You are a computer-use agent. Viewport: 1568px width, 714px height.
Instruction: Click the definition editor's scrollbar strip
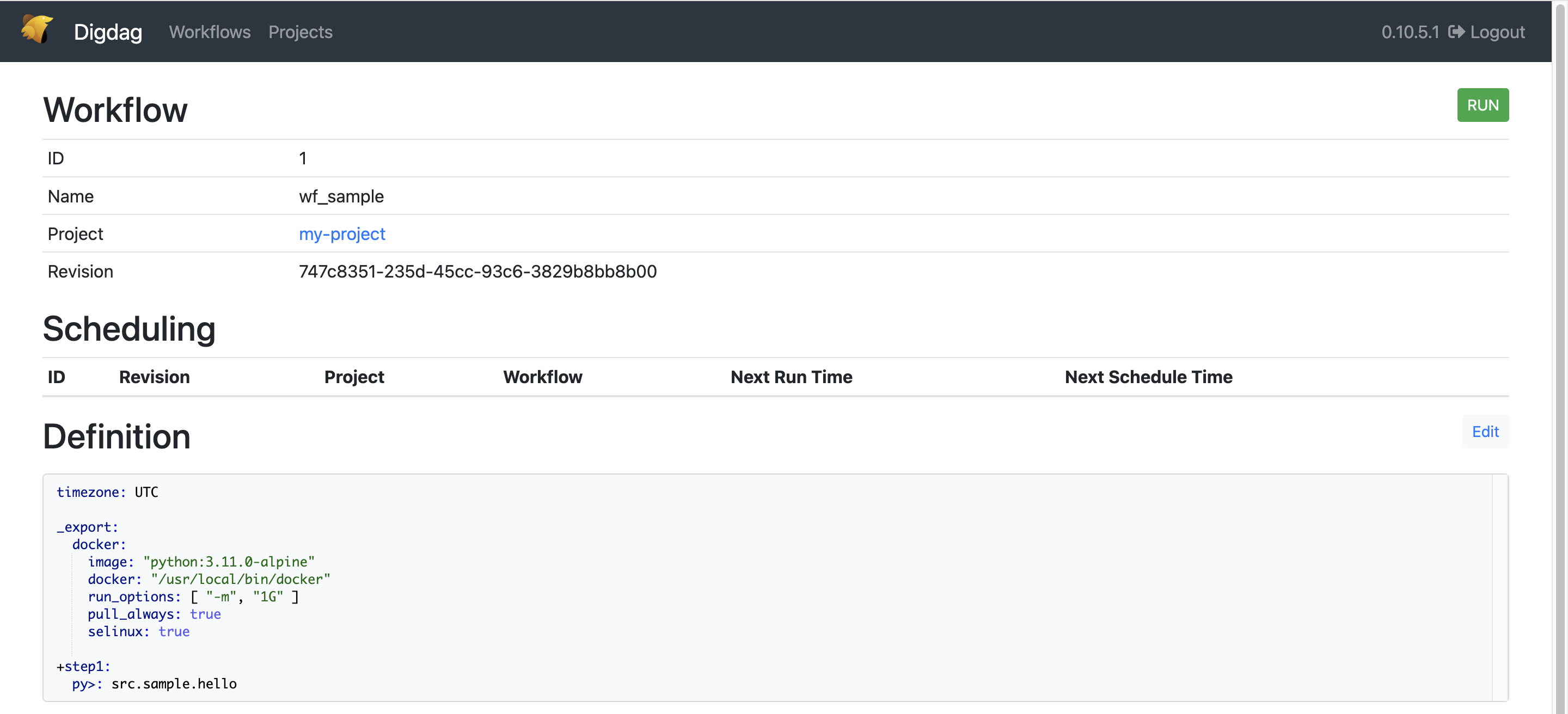click(1499, 587)
